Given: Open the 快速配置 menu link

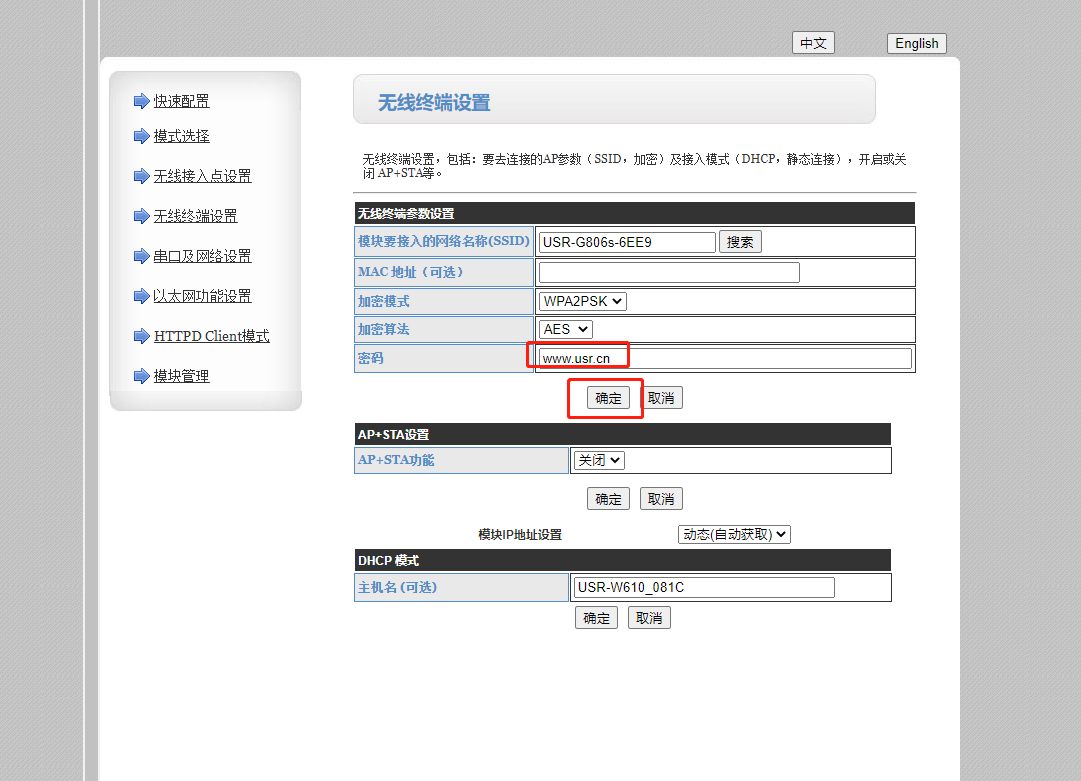Looking at the screenshot, I should pos(181,101).
